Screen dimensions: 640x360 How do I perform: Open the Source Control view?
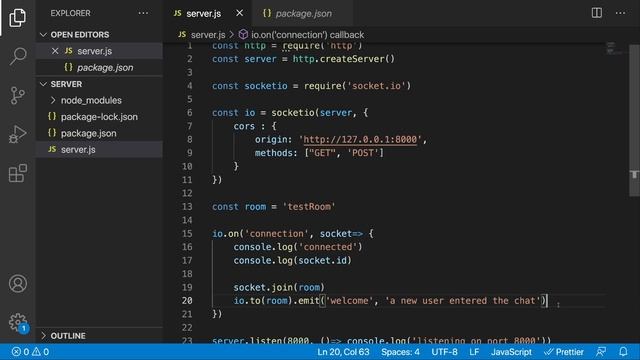pos(18,96)
